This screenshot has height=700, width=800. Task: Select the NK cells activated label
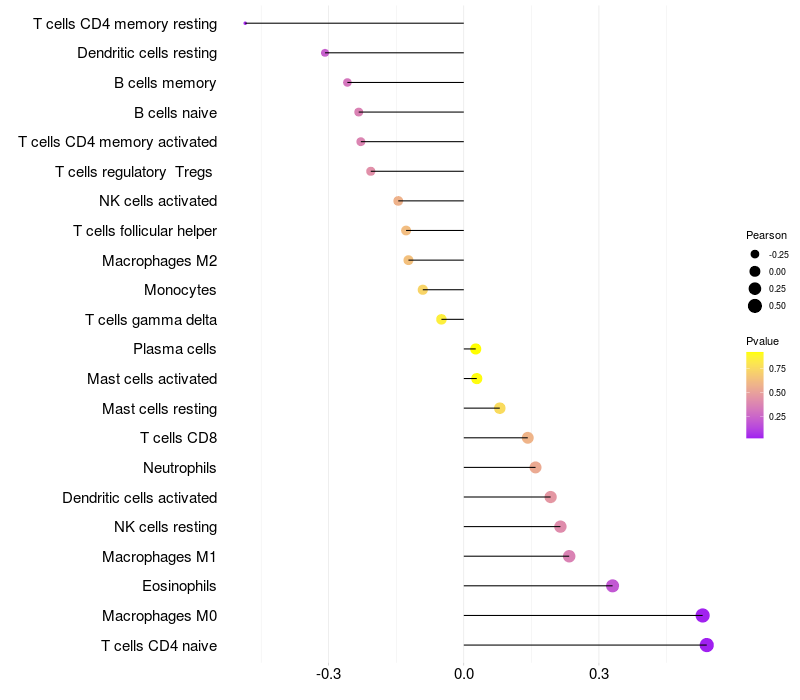pyautogui.click(x=158, y=201)
